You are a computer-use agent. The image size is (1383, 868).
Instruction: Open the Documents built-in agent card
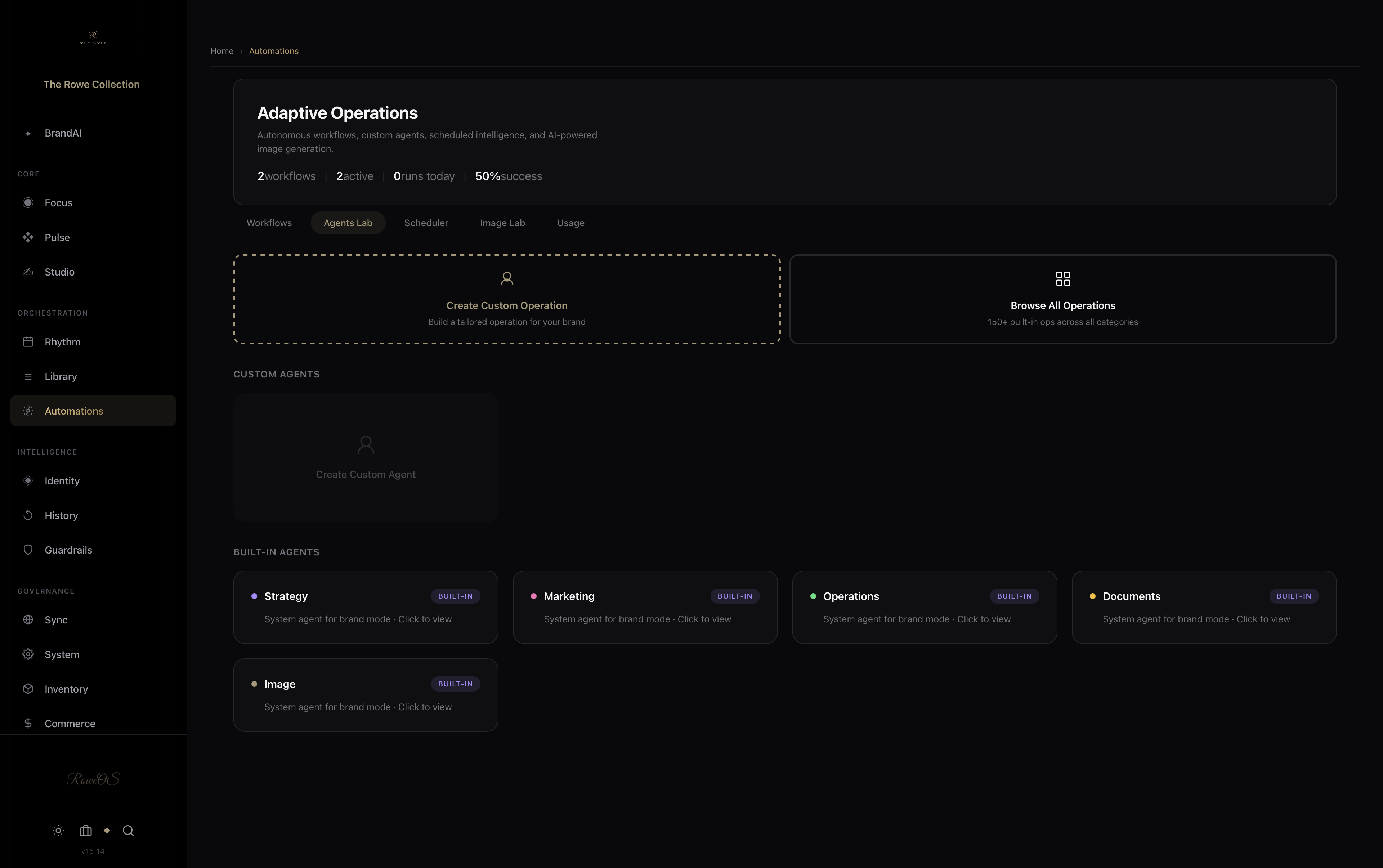(1203, 607)
